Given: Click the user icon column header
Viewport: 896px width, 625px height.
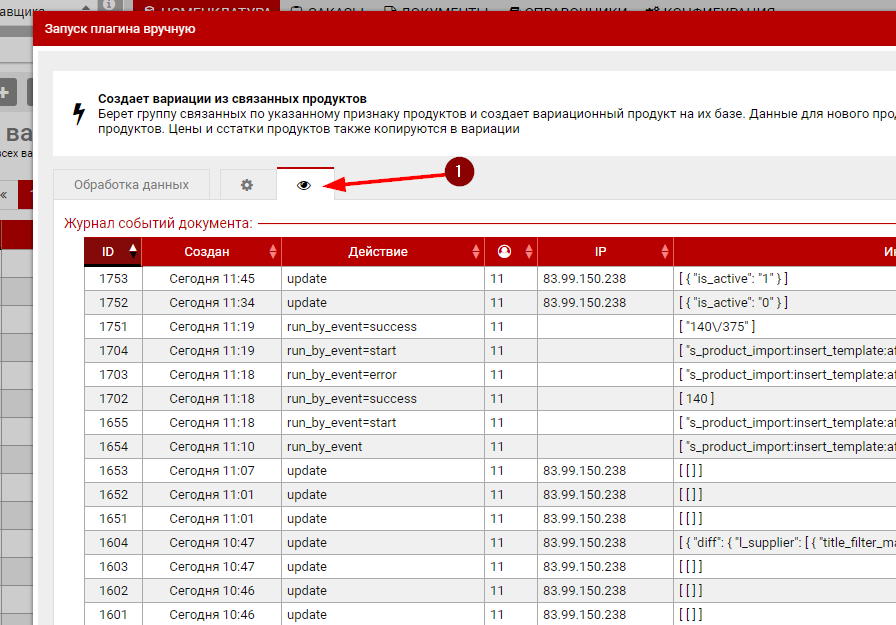Looking at the screenshot, I should point(504,252).
